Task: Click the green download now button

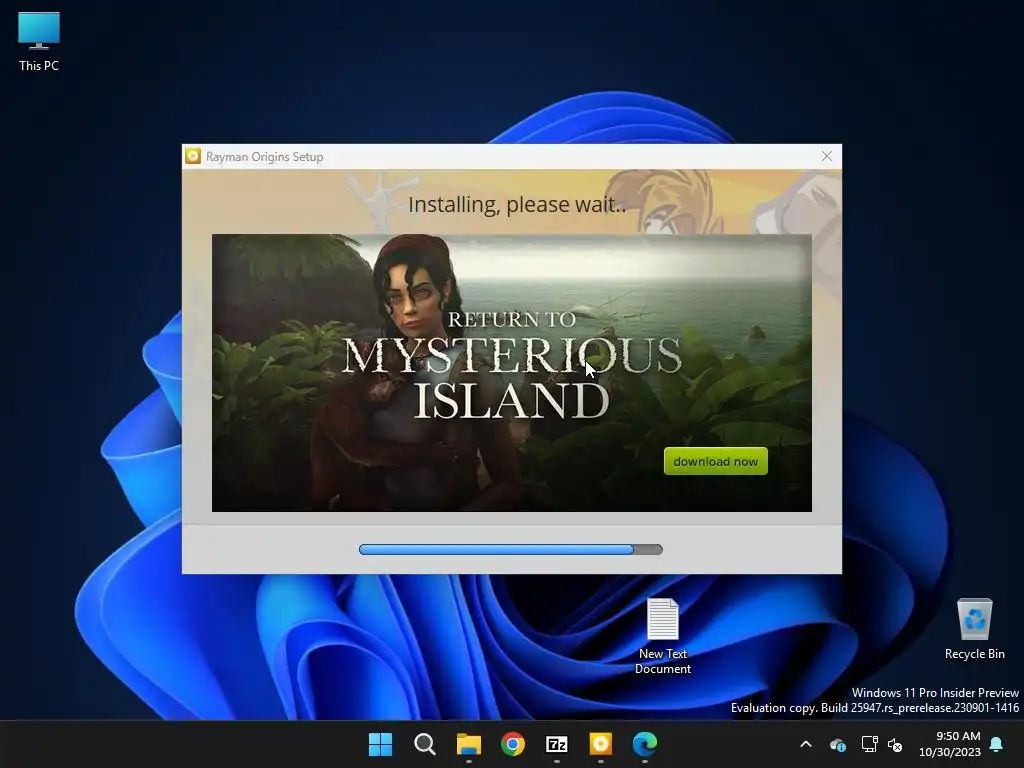Action: click(x=715, y=461)
